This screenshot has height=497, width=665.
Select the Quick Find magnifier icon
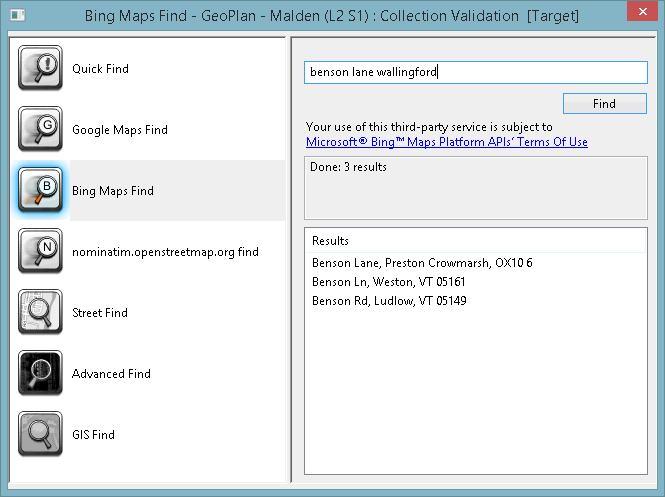tap(40, 68)
